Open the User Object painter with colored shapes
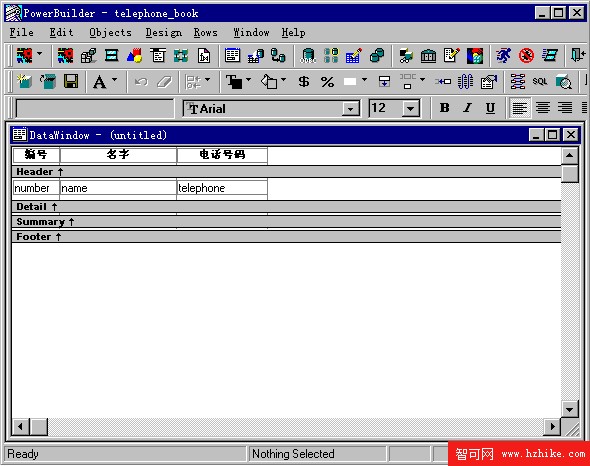This screenshot has width=590, height=466. coord(134,56)
